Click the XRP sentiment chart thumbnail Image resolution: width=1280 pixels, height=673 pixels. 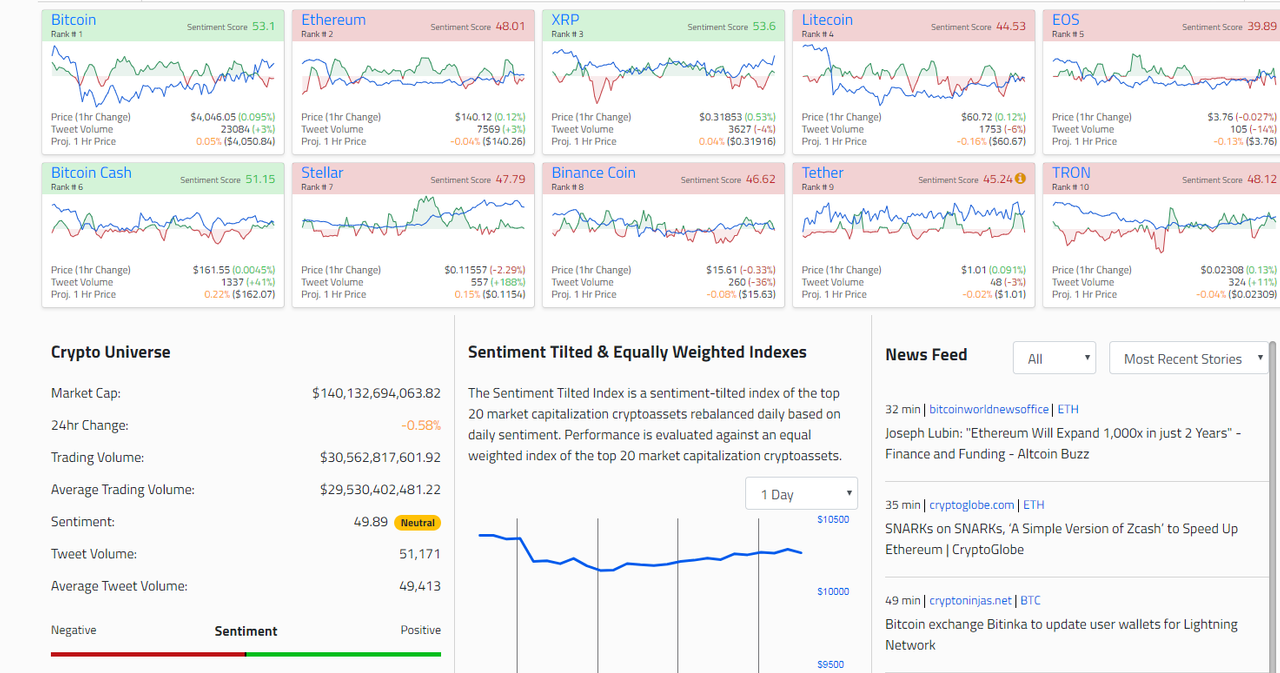click(663, 74)
